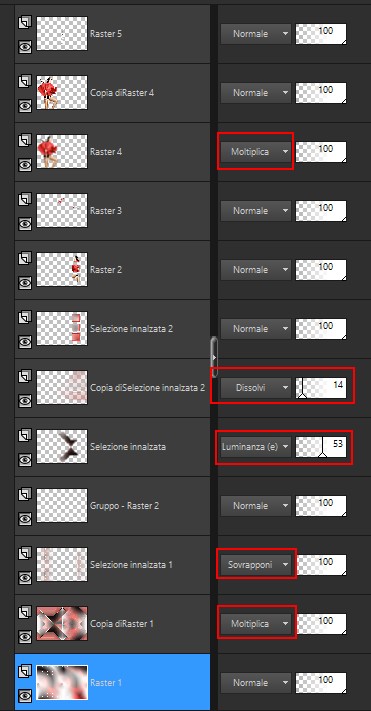371x711 pixels.
Task: Click the layer type icon of Copia diRaster 4
Action: [25, 81]
